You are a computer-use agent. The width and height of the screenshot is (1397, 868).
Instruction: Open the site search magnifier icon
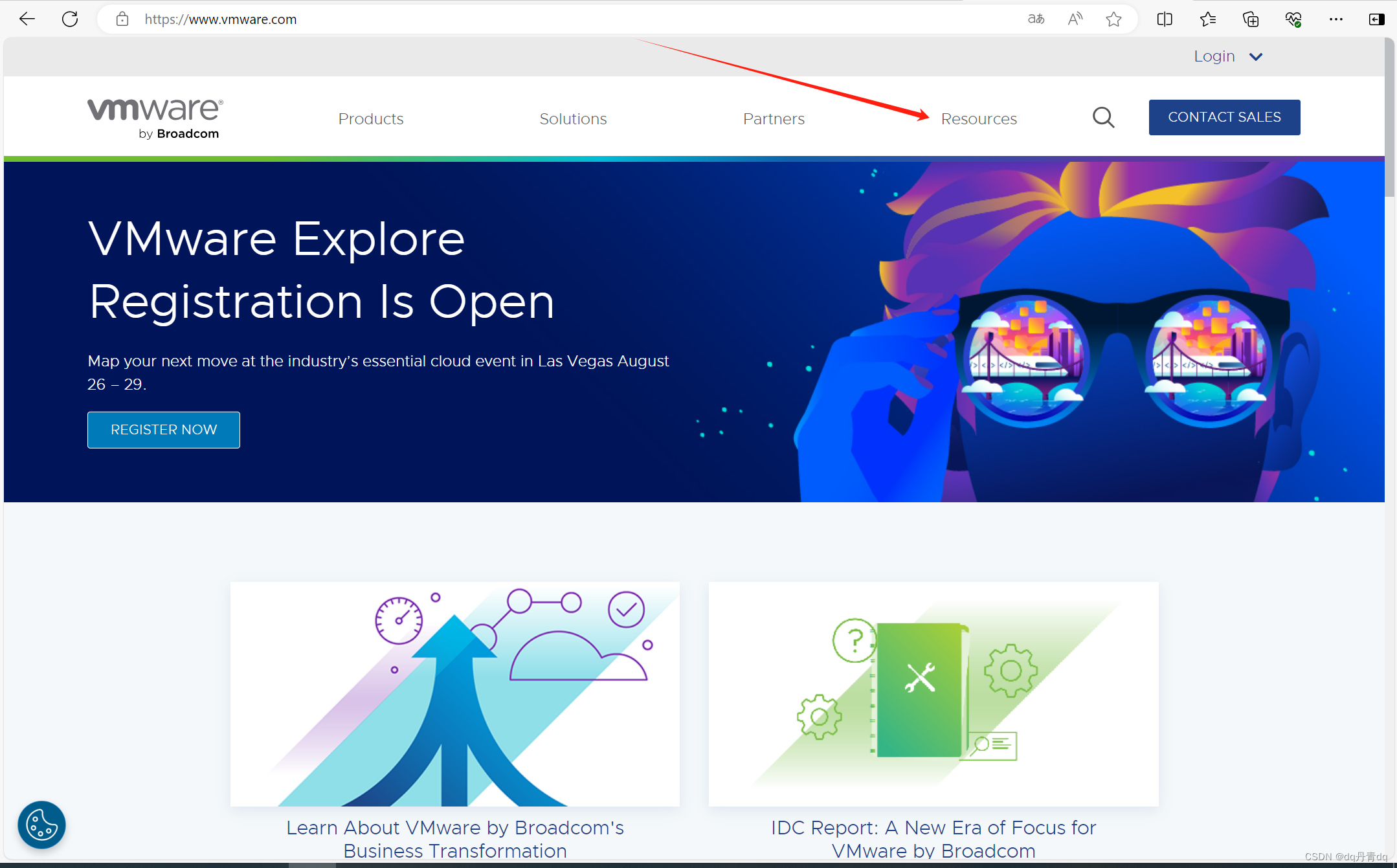pyautogui.click(x=1103, y=118)
